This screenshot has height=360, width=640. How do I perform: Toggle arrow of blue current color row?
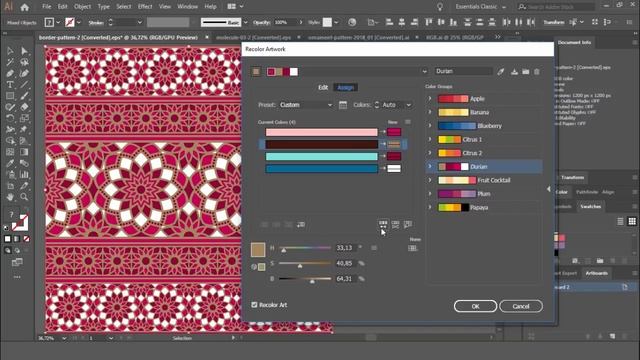pos(383,168)
